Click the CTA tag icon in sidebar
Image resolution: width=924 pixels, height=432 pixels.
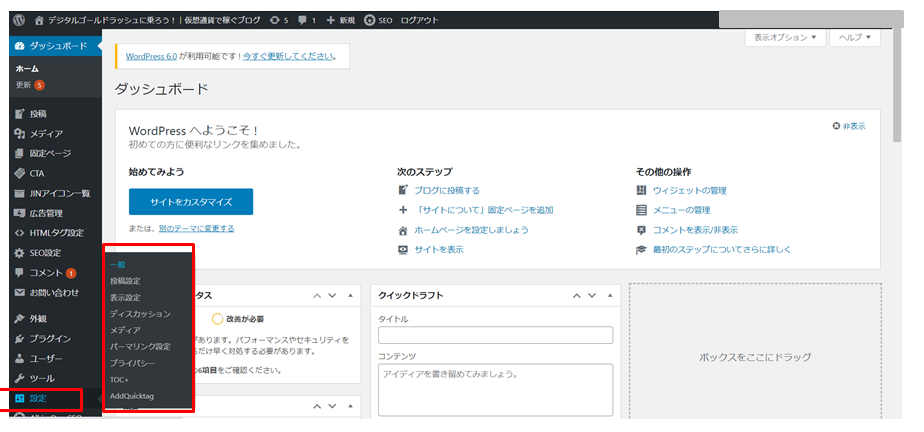click(19, 173)
